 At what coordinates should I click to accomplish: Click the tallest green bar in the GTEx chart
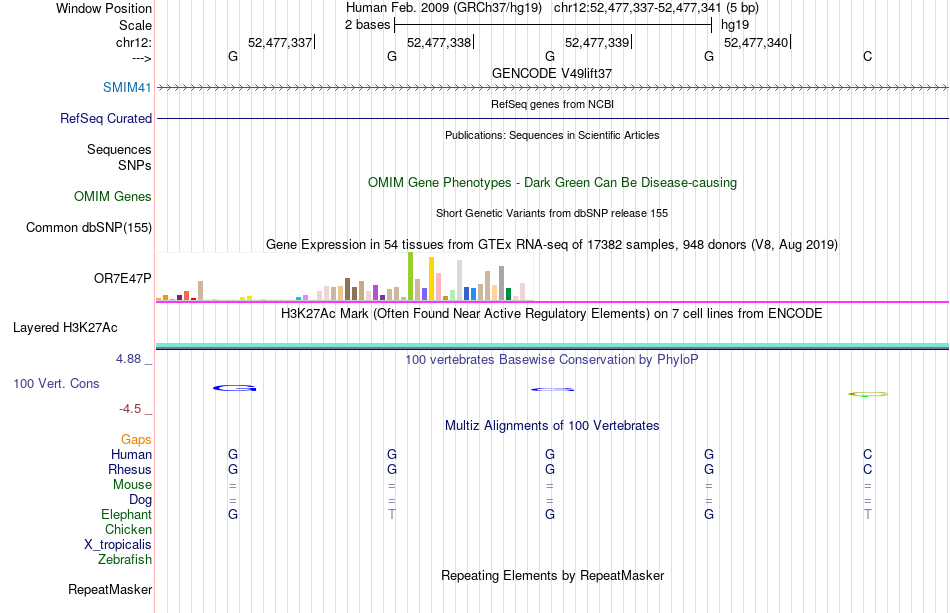(x=410, y=276)
